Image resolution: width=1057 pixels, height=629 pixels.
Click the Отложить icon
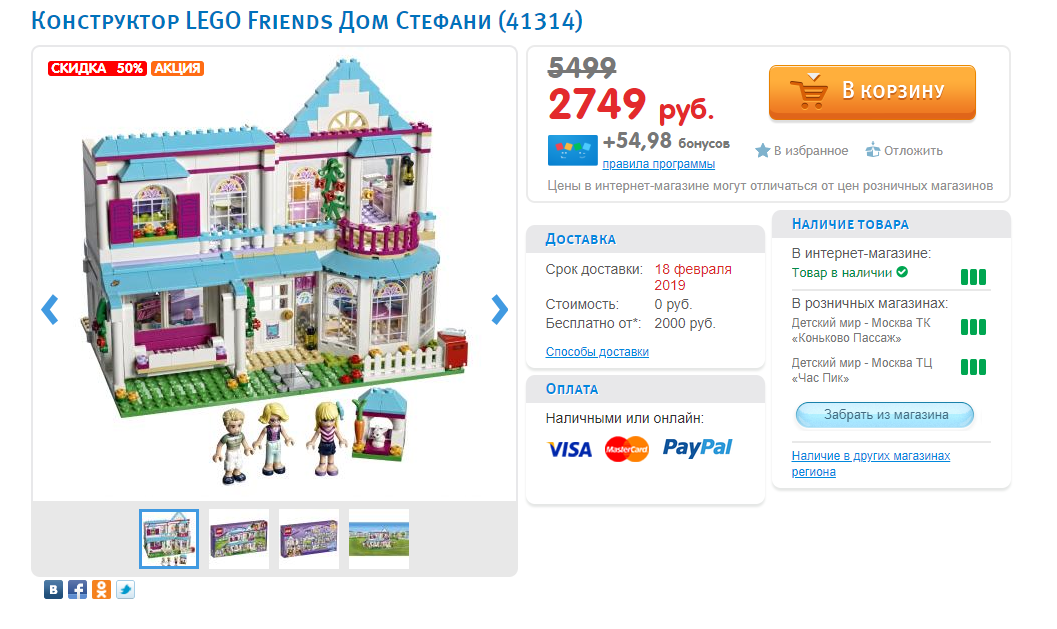pos(872,150)
